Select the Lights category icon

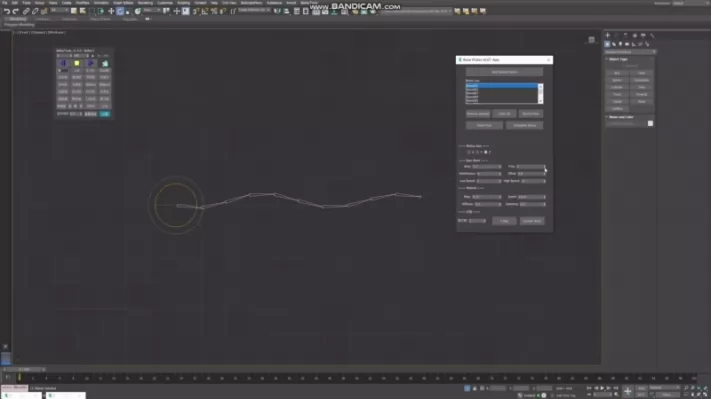620,44
